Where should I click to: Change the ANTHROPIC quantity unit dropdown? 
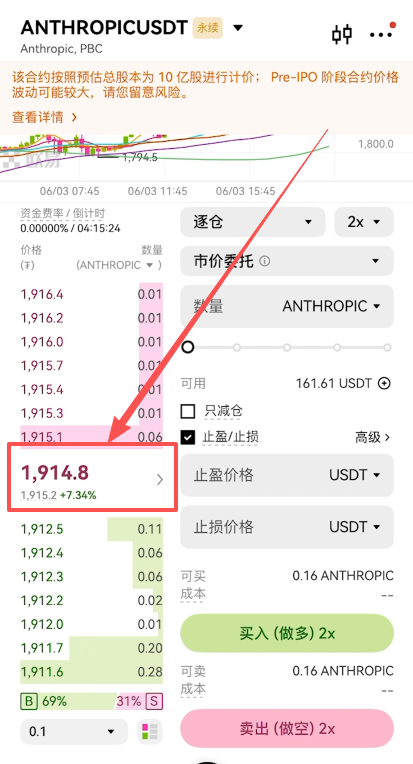[331, 306]
